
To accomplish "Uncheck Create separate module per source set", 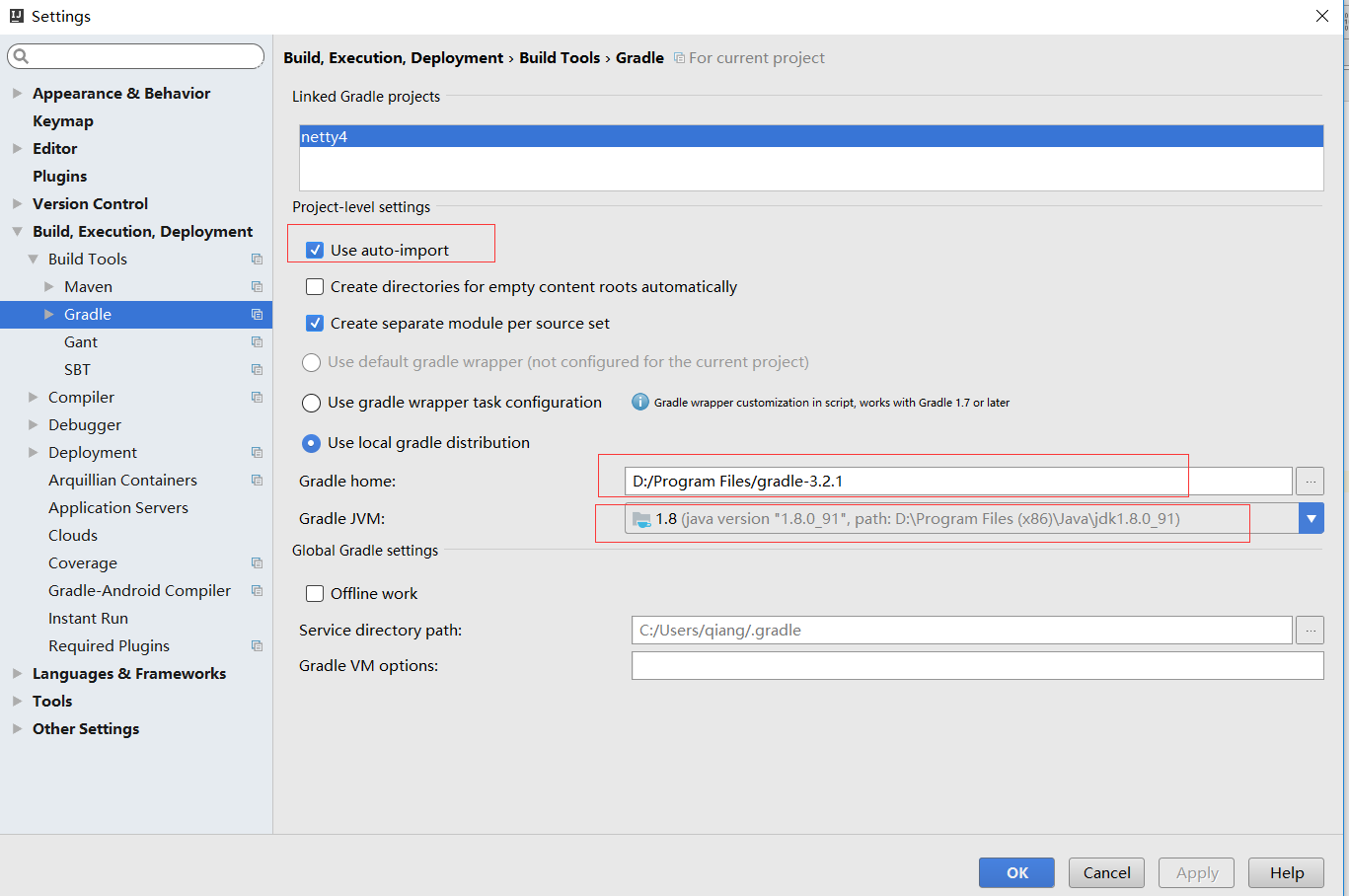I will tap(315, 323).
